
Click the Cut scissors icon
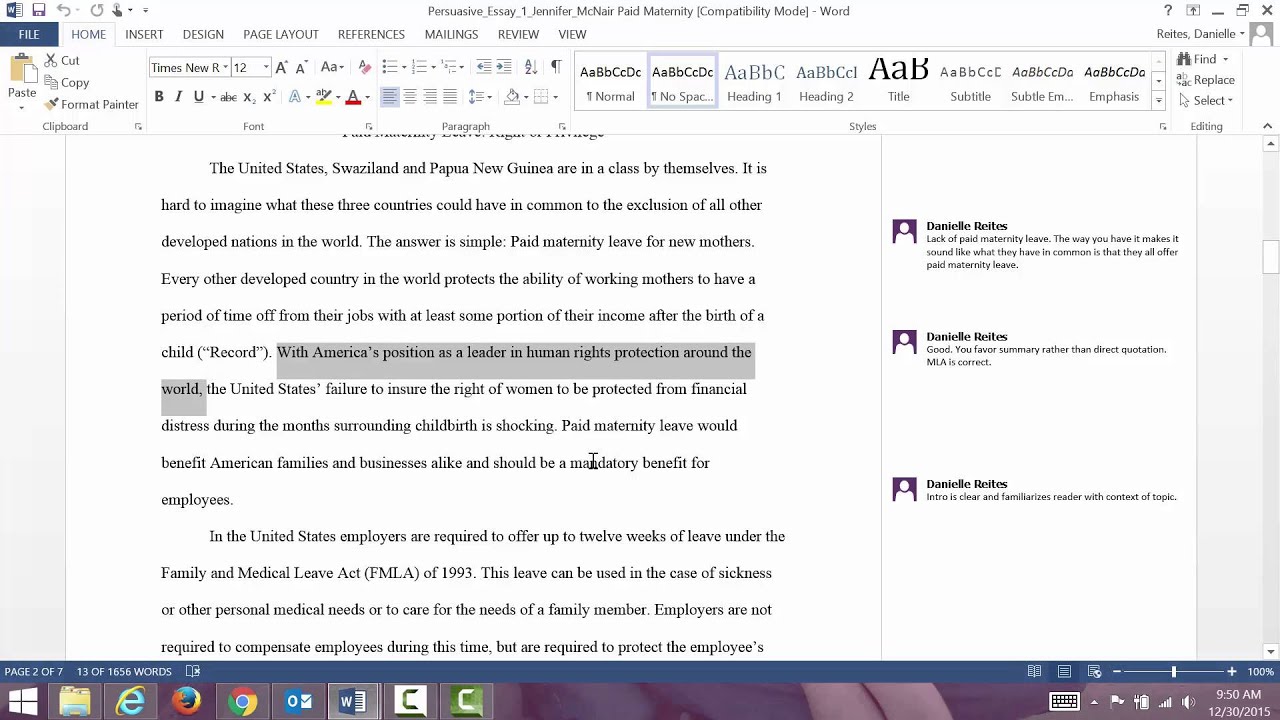pyautogui.click(x=50, y=61)
